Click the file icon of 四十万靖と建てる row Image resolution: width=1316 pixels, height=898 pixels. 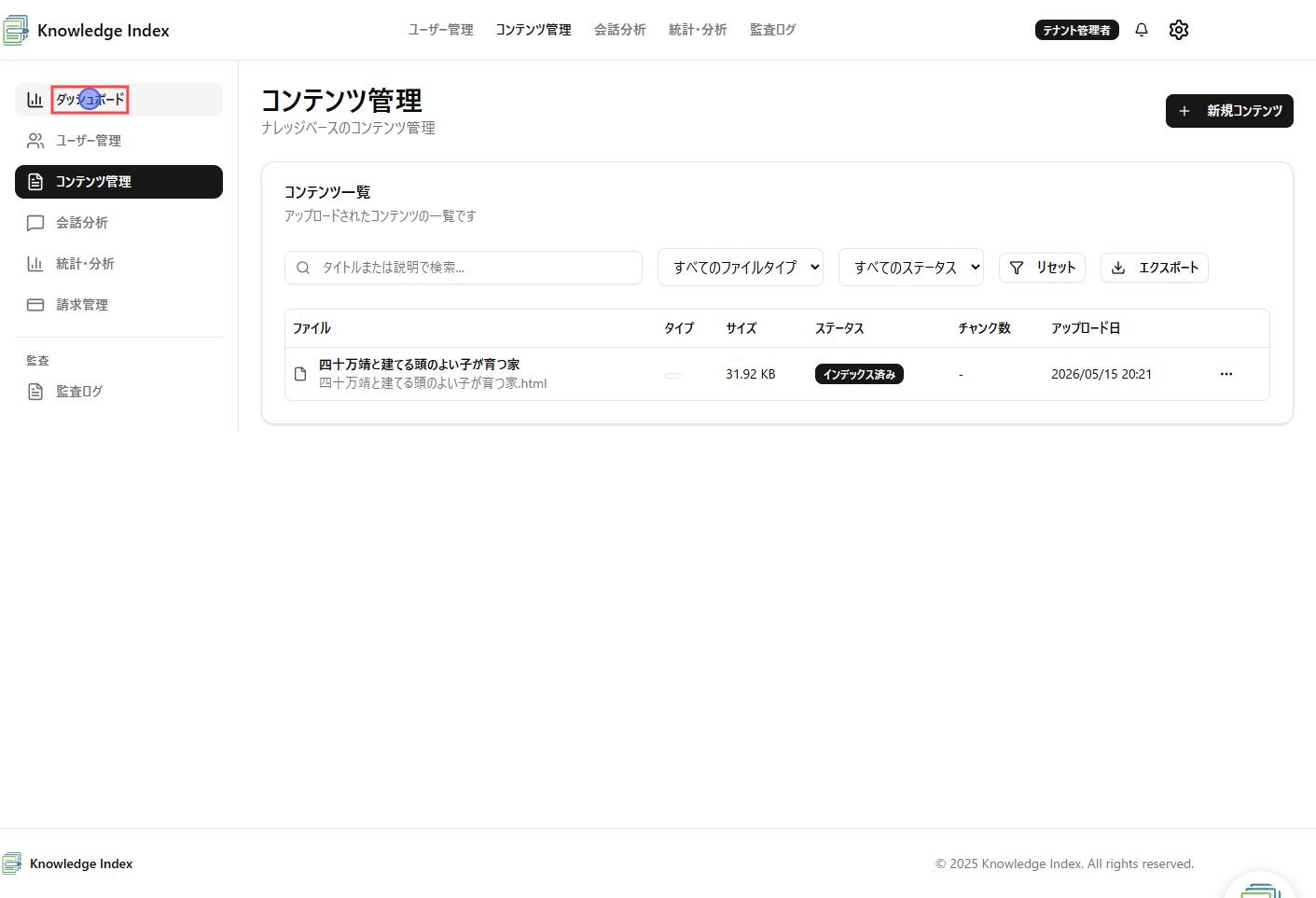coord(300,374)
